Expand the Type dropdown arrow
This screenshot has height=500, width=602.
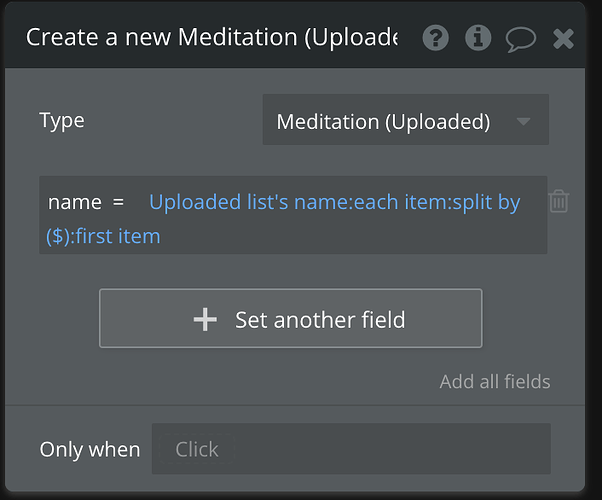(x=524, y=122)
